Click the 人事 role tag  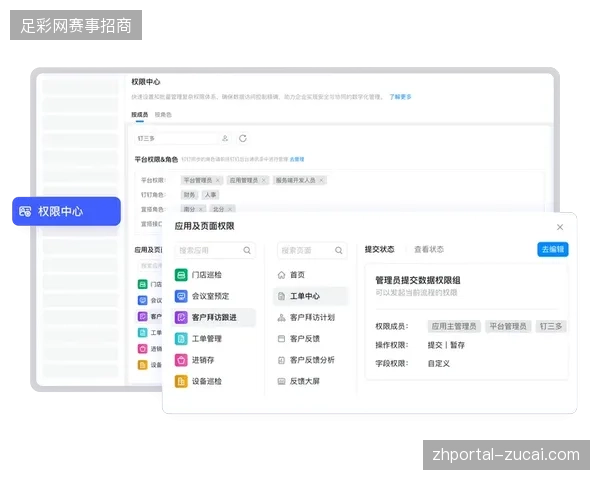click(x=210, y=195)
